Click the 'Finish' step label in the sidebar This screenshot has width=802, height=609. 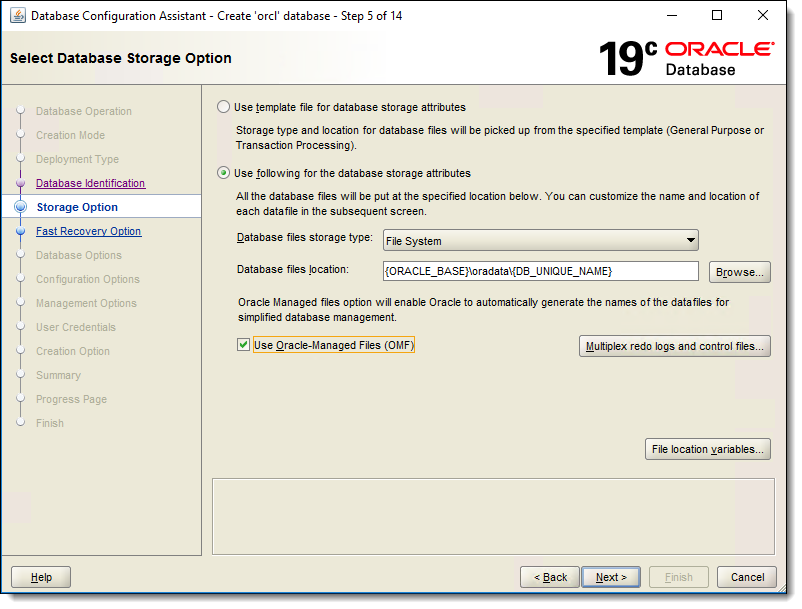coord(50,423)
